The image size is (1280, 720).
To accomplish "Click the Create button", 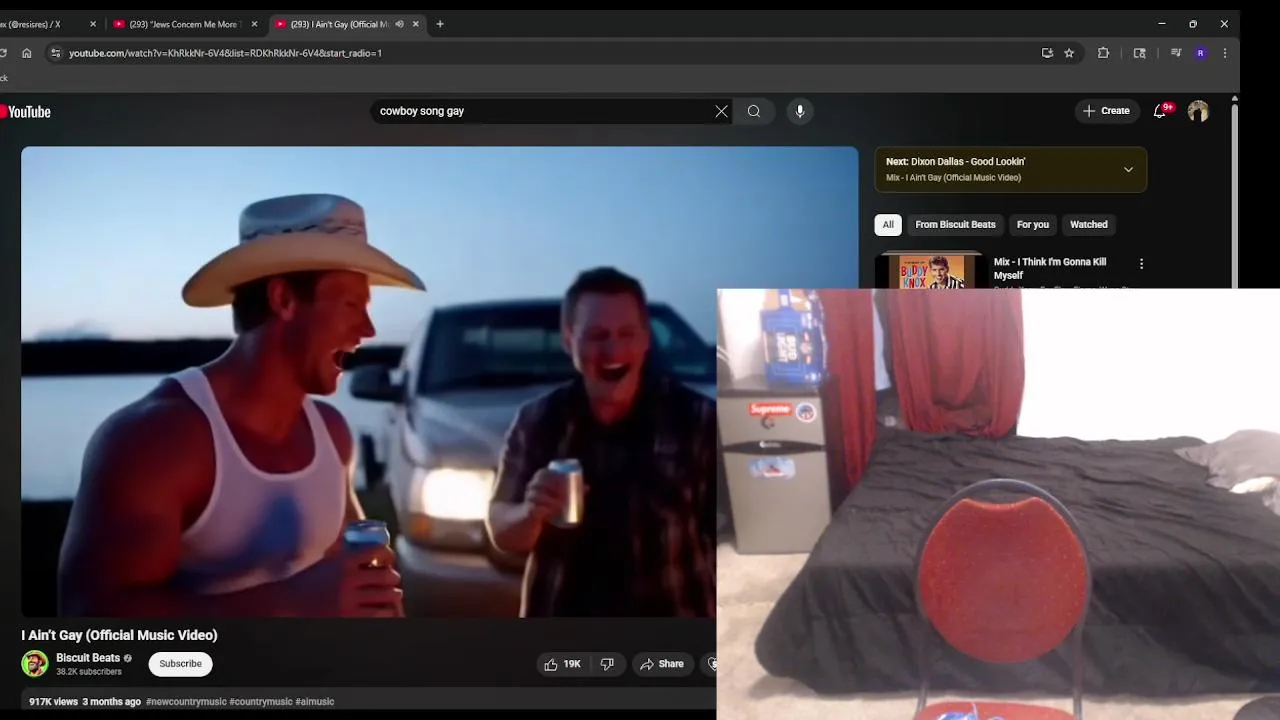I will pos(1106,111).
